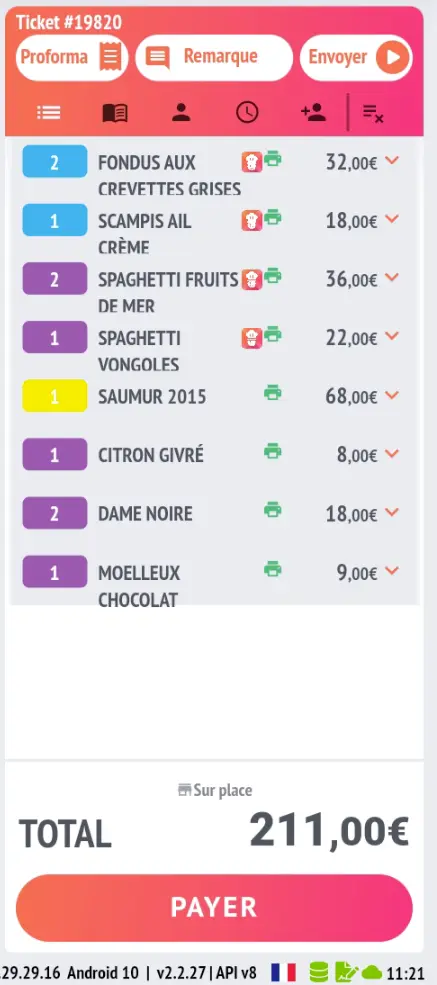437x985 pixels.
Task: Expand the Fondus aux Crevettes Grises line
Action: point(392,161)
